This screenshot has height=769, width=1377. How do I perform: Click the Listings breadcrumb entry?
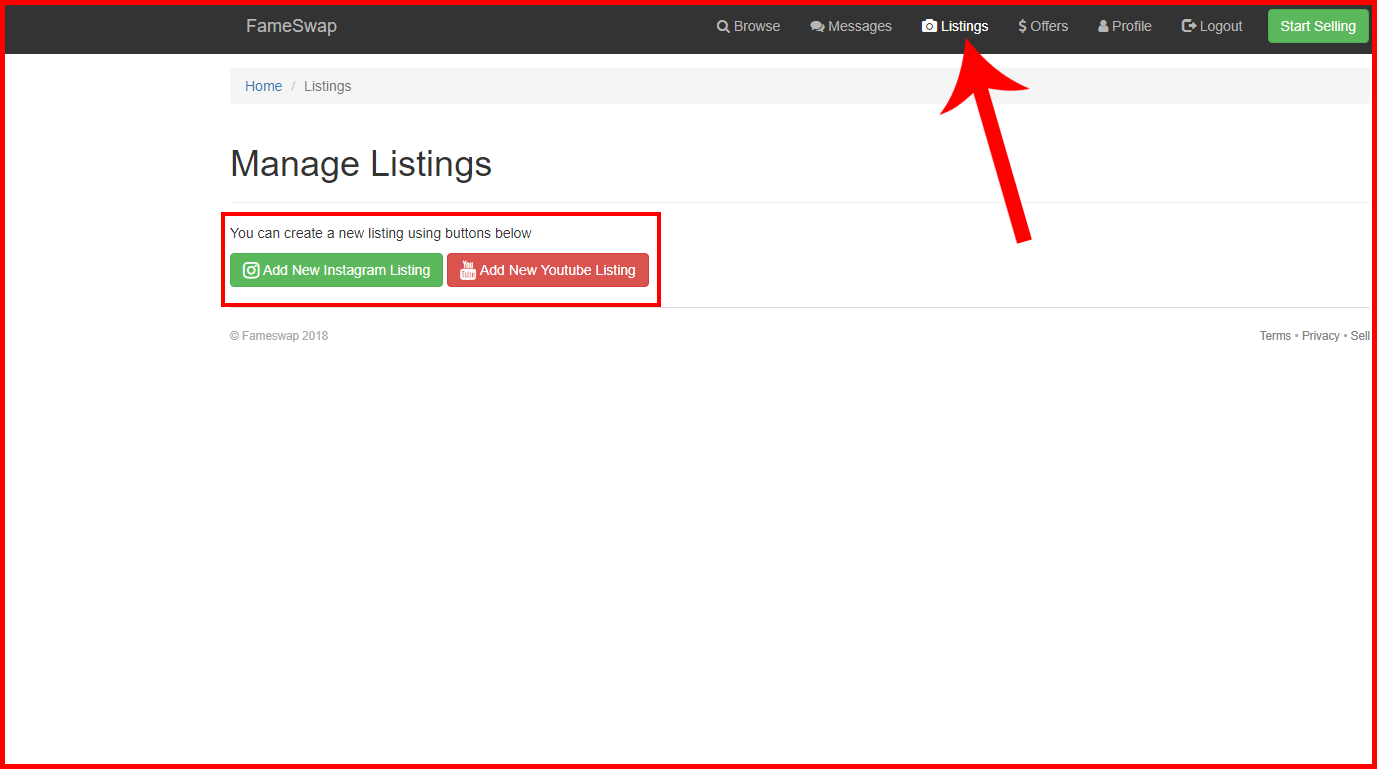click(x=328, y=86)
